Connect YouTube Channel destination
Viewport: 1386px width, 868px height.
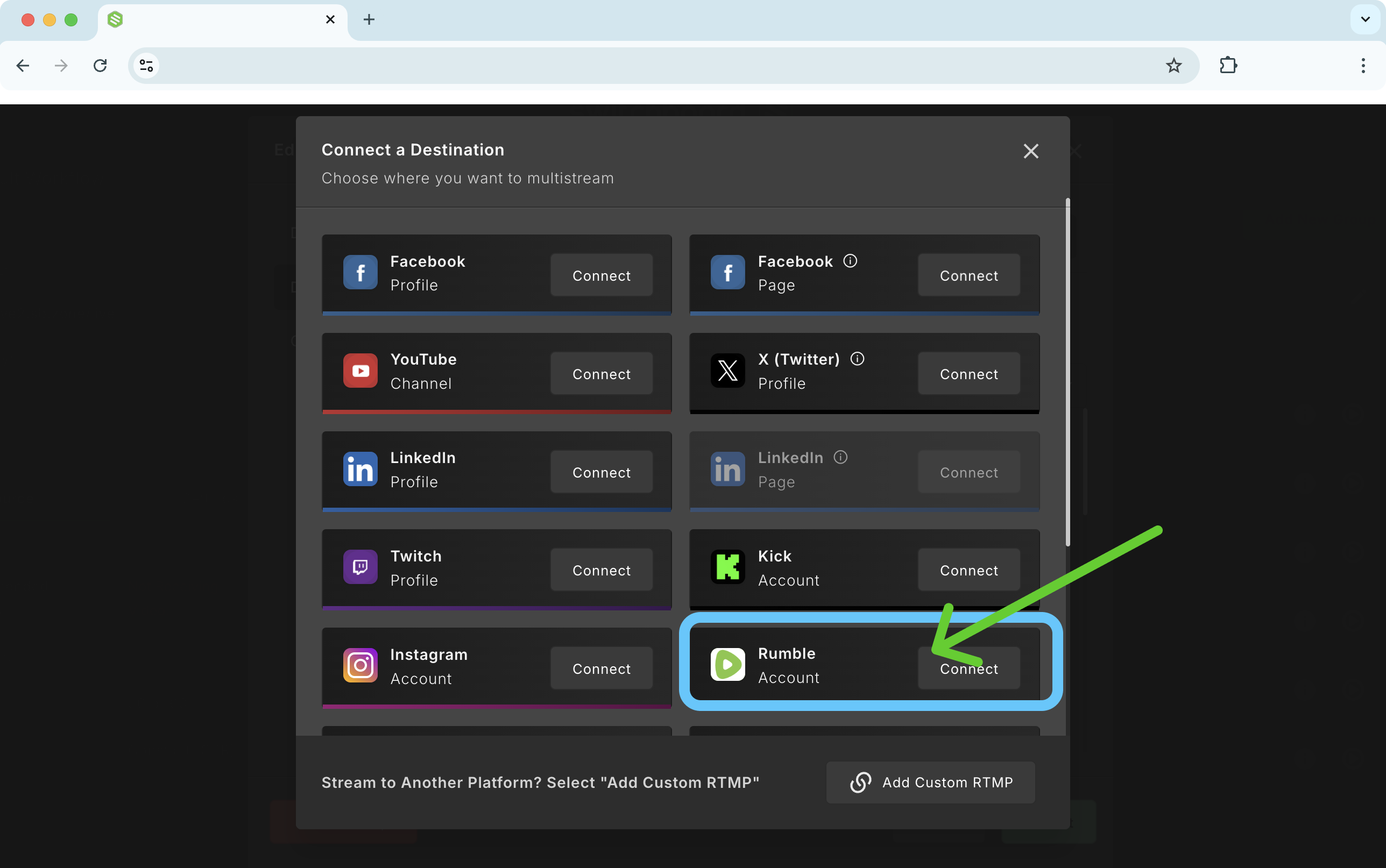pos(601,374)
